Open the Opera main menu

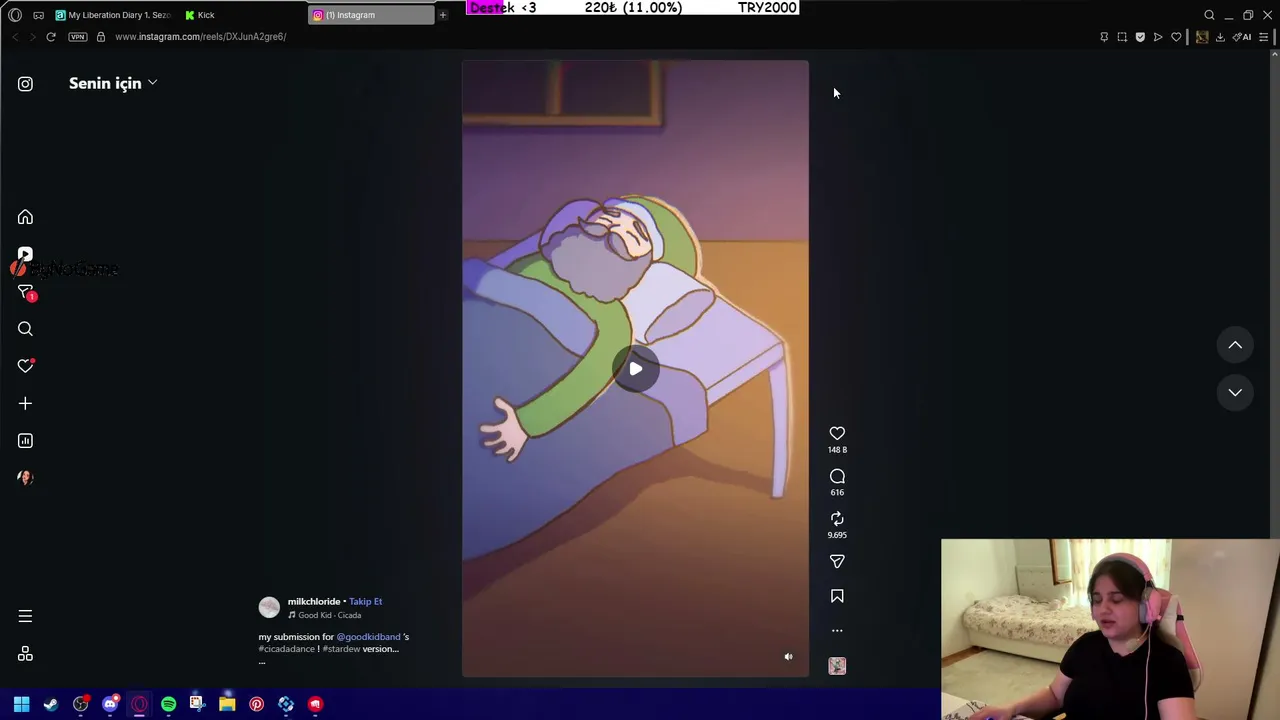(x=15, y=15)
